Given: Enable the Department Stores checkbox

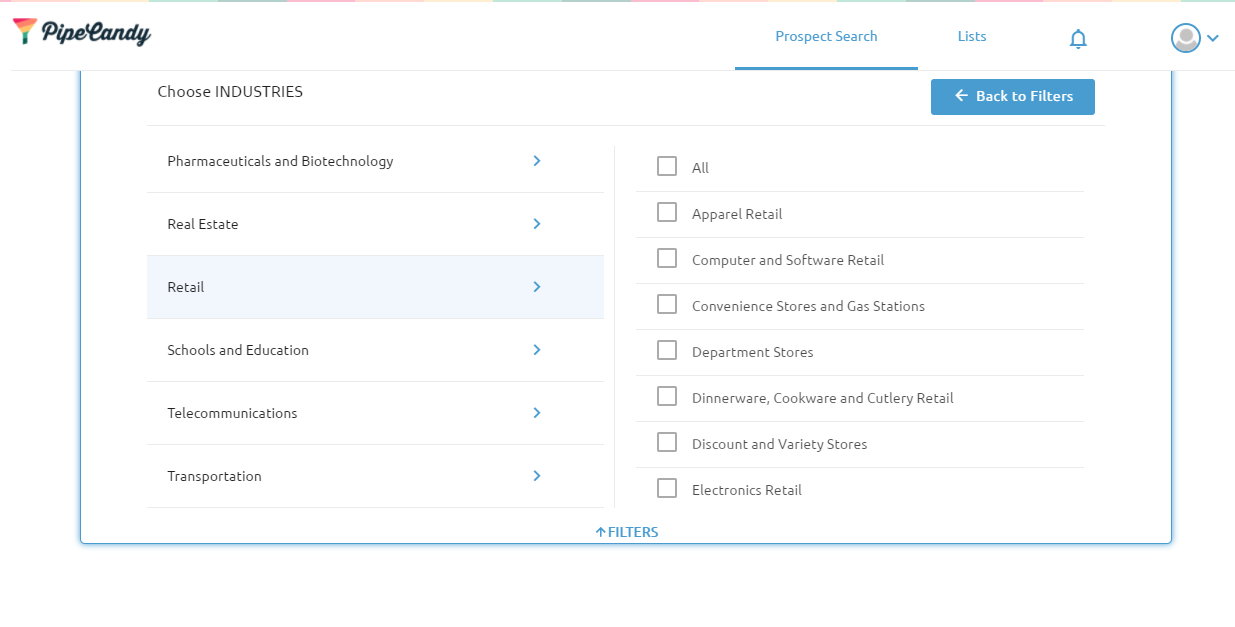Looking at the screenshot, I should pos(667,351).
